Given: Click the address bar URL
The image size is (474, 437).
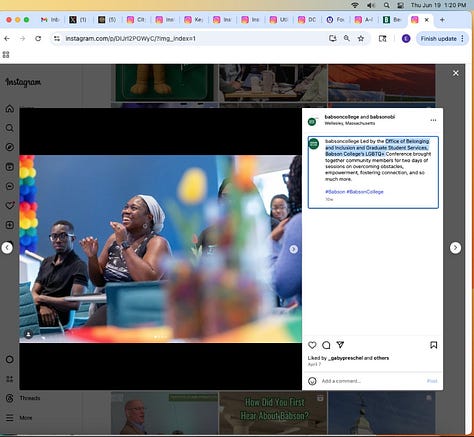Looking at the screenshot, I should 130,39.
